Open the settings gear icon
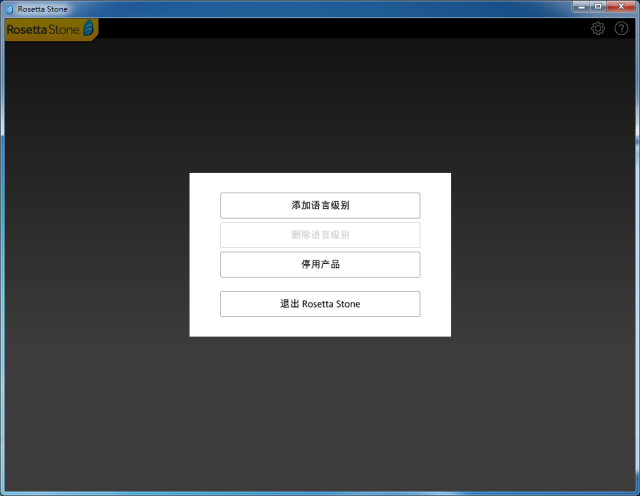This screenshot has width=640, height=496. click(598, 28)
